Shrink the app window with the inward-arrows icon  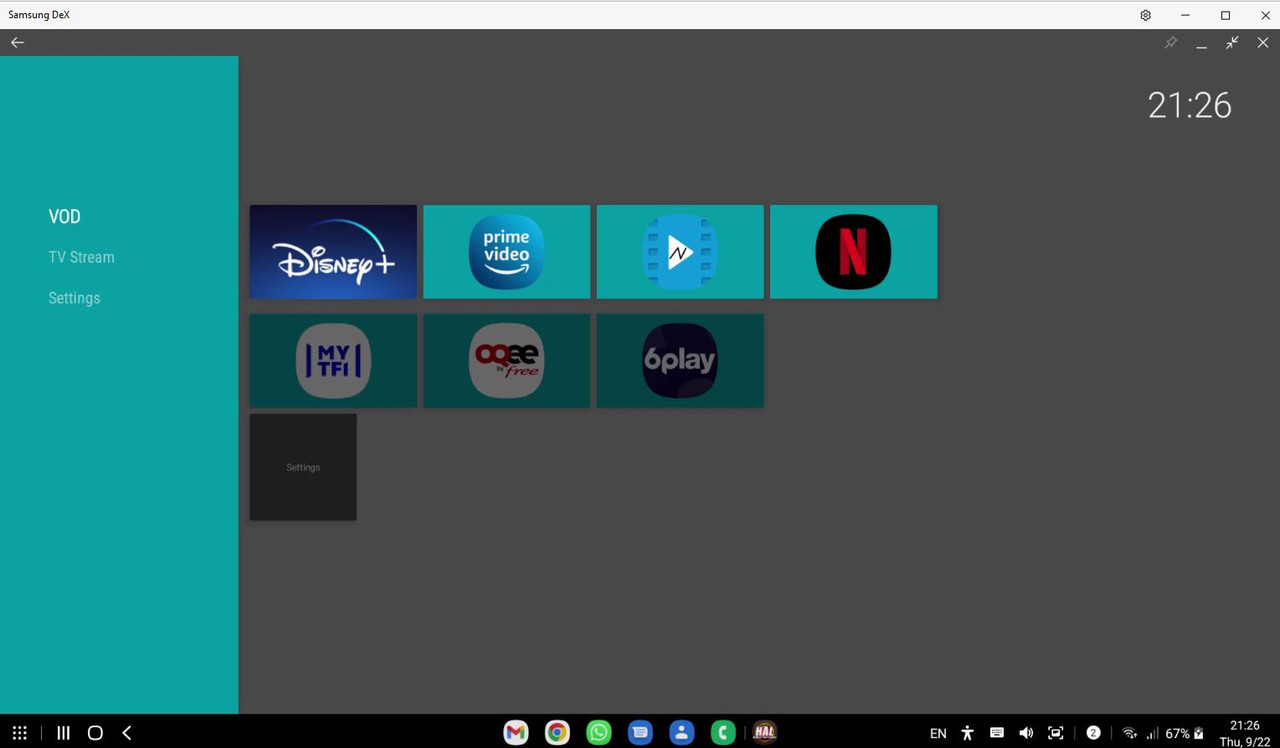[1232, 43]
